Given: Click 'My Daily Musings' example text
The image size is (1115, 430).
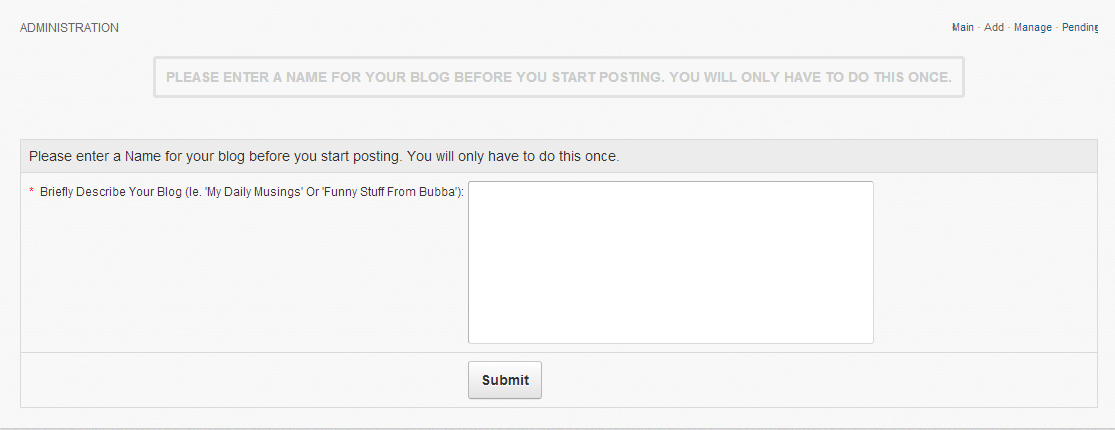Looking at the screenshot, I should 253,191.
